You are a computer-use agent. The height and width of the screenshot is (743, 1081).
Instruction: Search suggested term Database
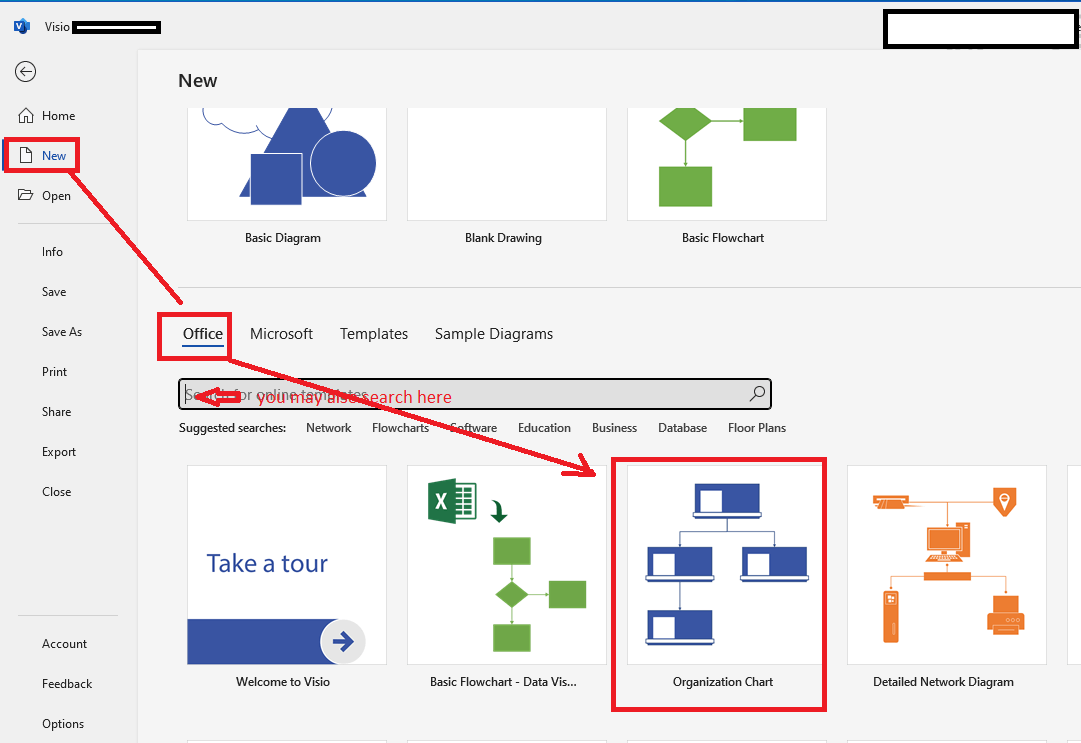coord(683,428)
